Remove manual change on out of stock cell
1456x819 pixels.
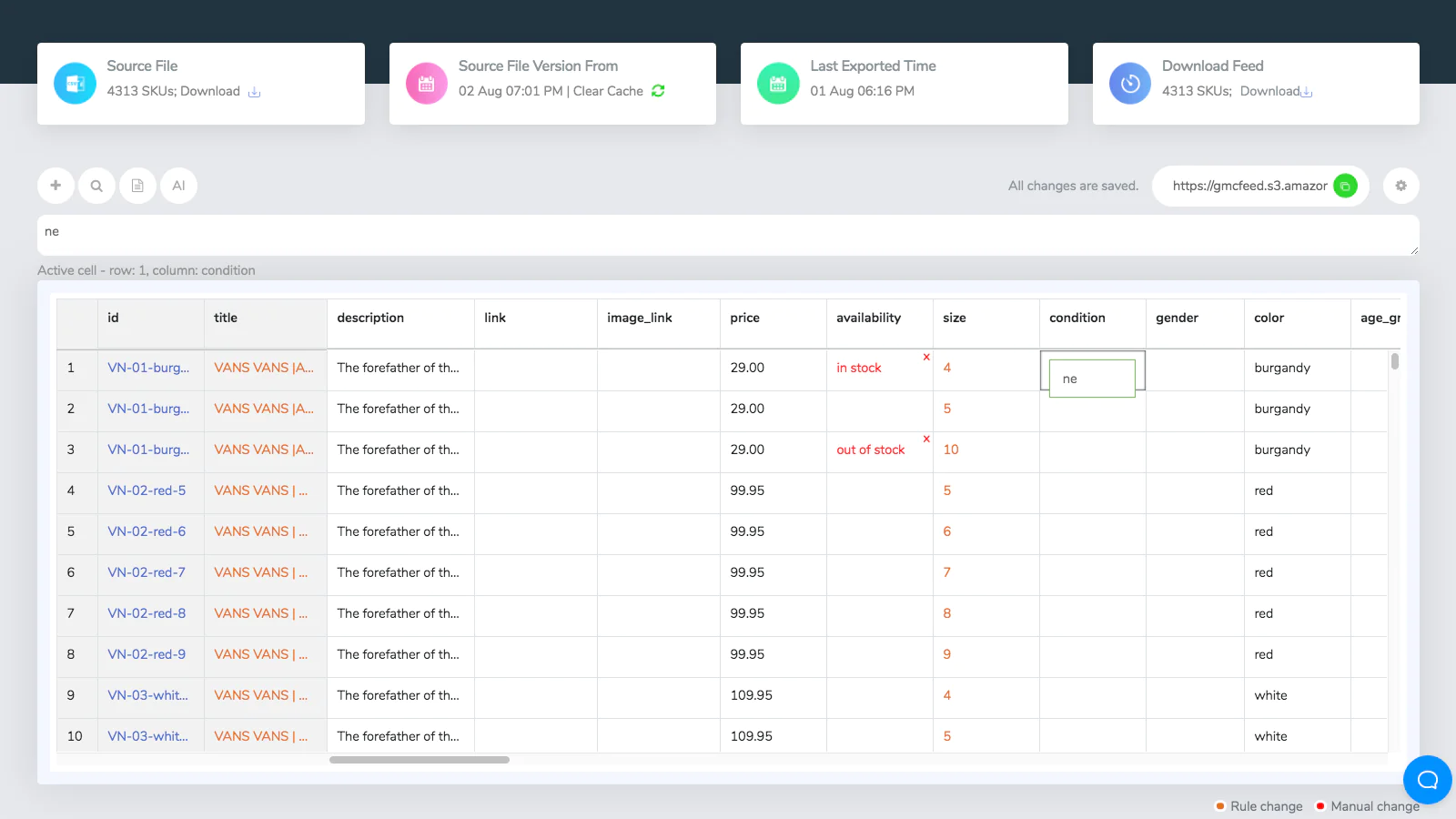pyautogui.click(x=926, y=439)
